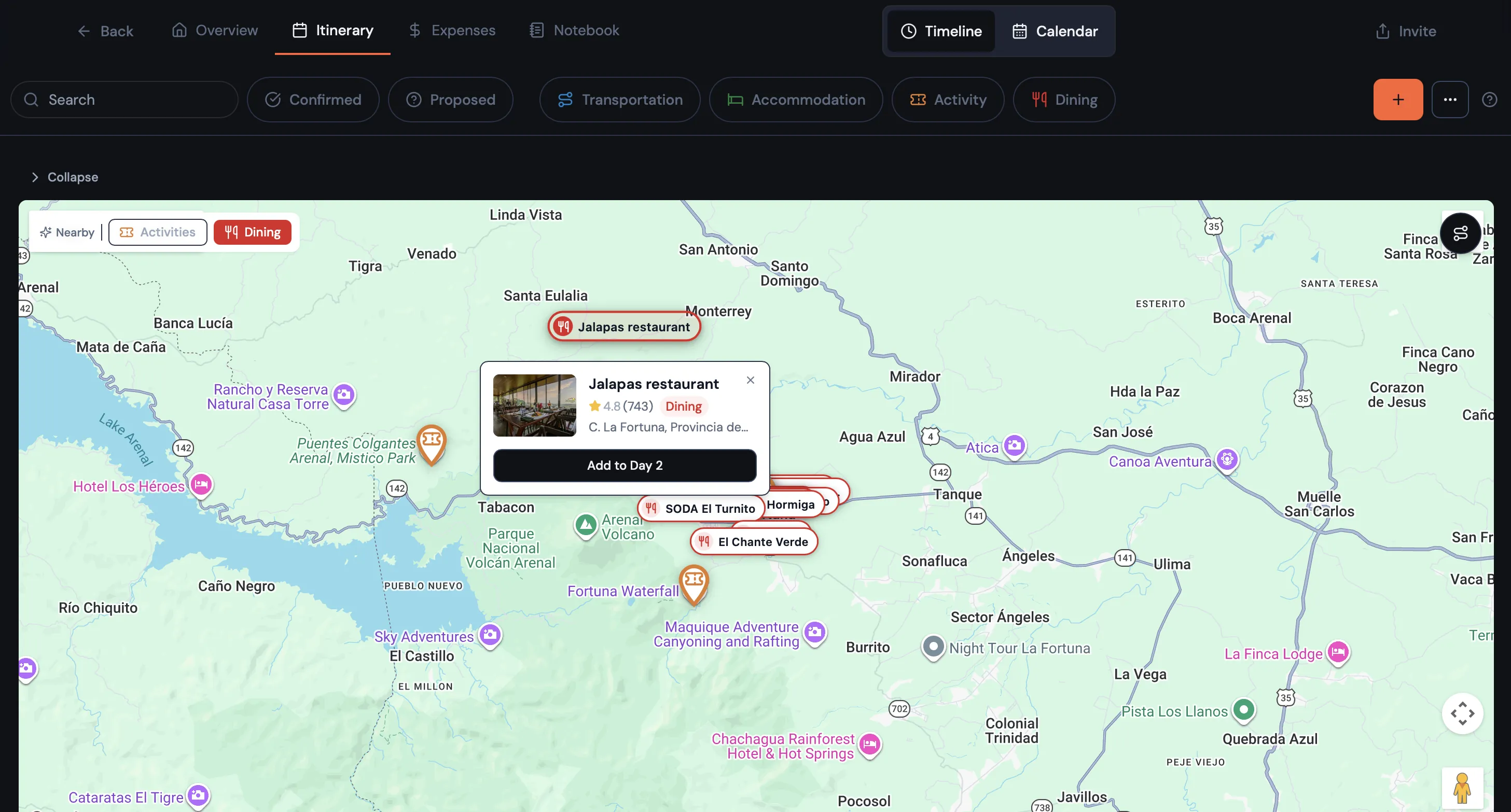This screenshot has width=1511, height=812.
Task: Open the Overview tab
Action: coord(215,30)
